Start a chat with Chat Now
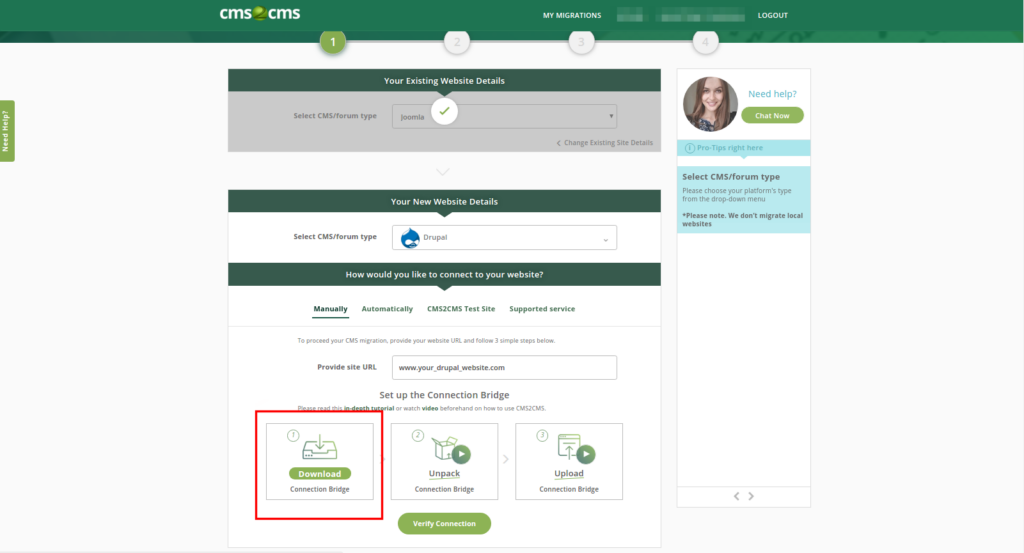Viewport: 1024px width, 553px height. 772,116
